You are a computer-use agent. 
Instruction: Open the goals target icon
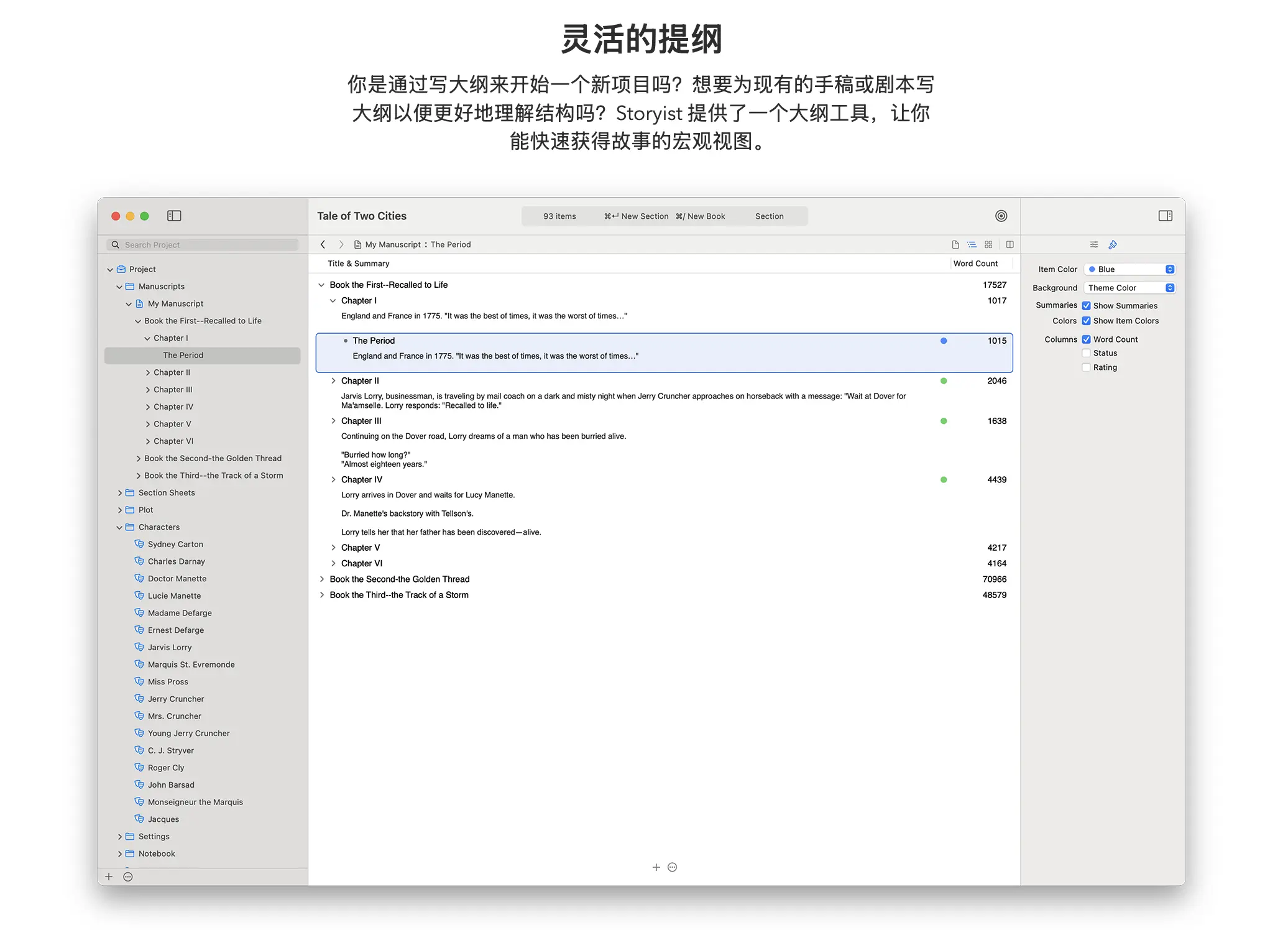pos(1001,216)
